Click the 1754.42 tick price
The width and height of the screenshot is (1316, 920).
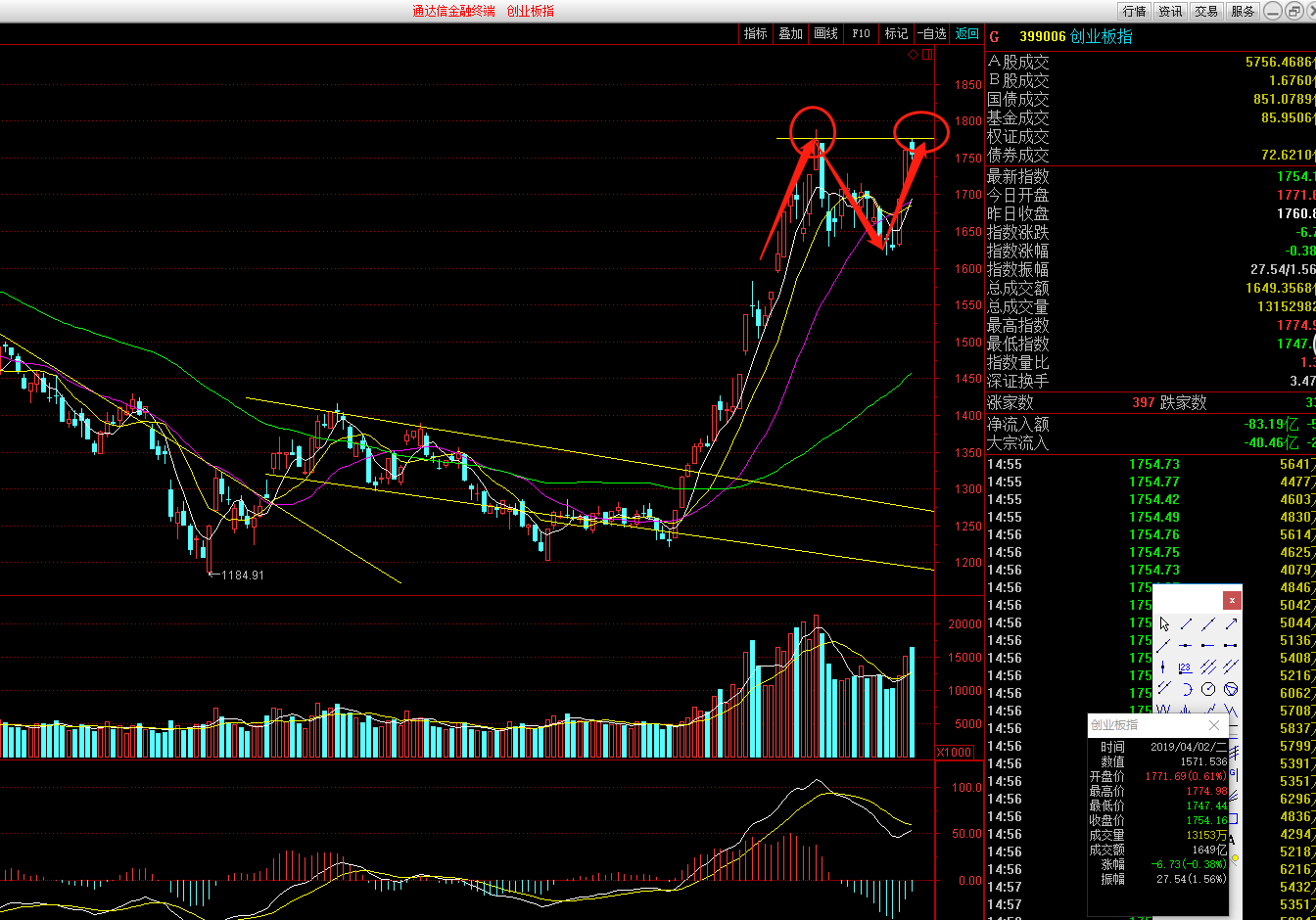coord(1154,499)
